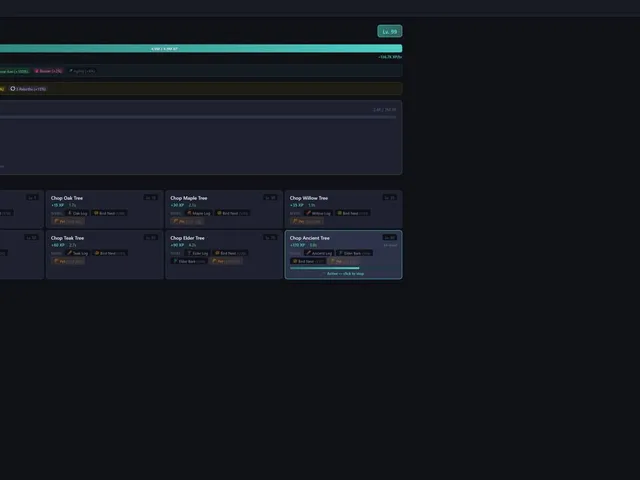The image size is (640, 480).
Task: Click Elder Bark chip in Elder Tree card
Action: tap(189, 261)
